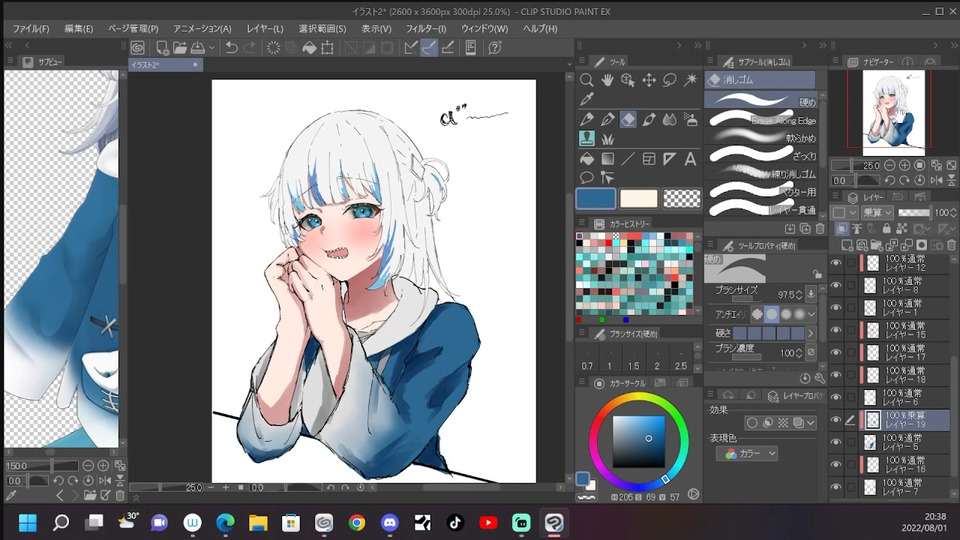This screenshot has width=960, height=540.
Task: Hide layer レイヤー 12 with eye icon
Action: pos(836,263)
